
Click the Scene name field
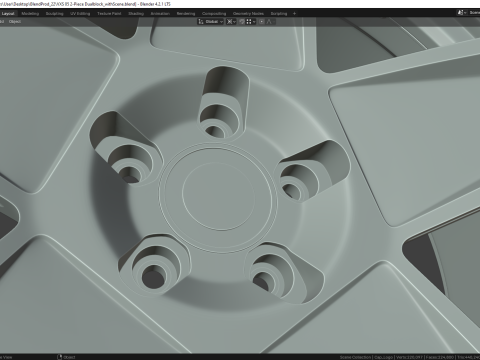tap(474, 13)
